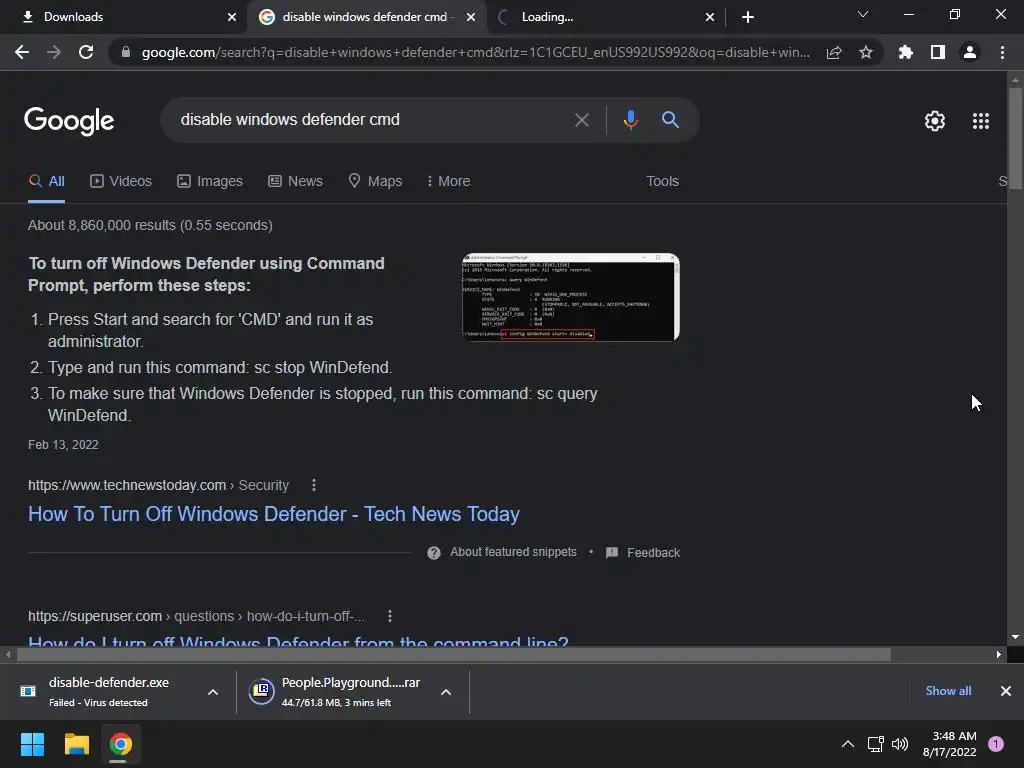1024x768 pixels.
Task: Open network status tray icon
Action: coord(875,744)
